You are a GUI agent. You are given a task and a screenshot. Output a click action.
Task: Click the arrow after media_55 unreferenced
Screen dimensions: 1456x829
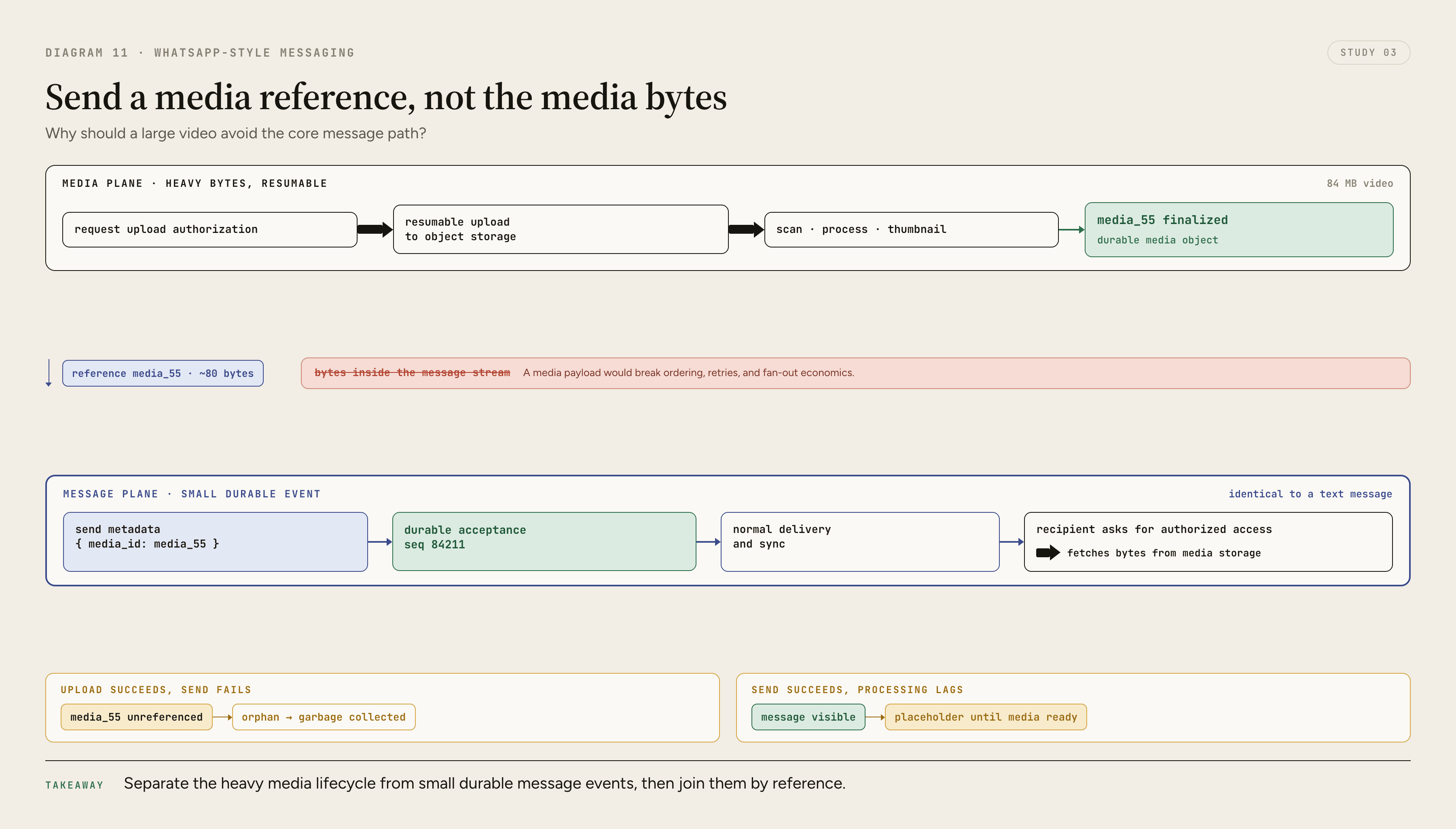tap(222, 717)
